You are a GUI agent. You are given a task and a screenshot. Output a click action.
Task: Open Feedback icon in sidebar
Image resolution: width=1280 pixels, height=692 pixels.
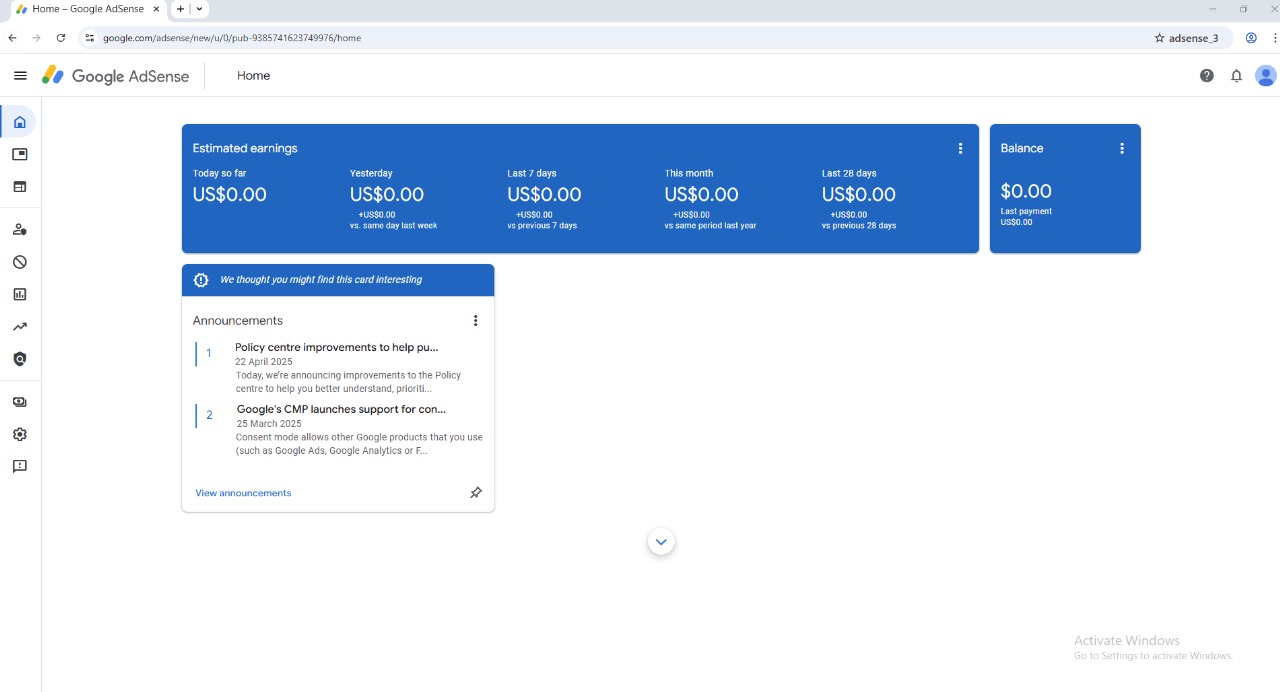tap(19, 466)
